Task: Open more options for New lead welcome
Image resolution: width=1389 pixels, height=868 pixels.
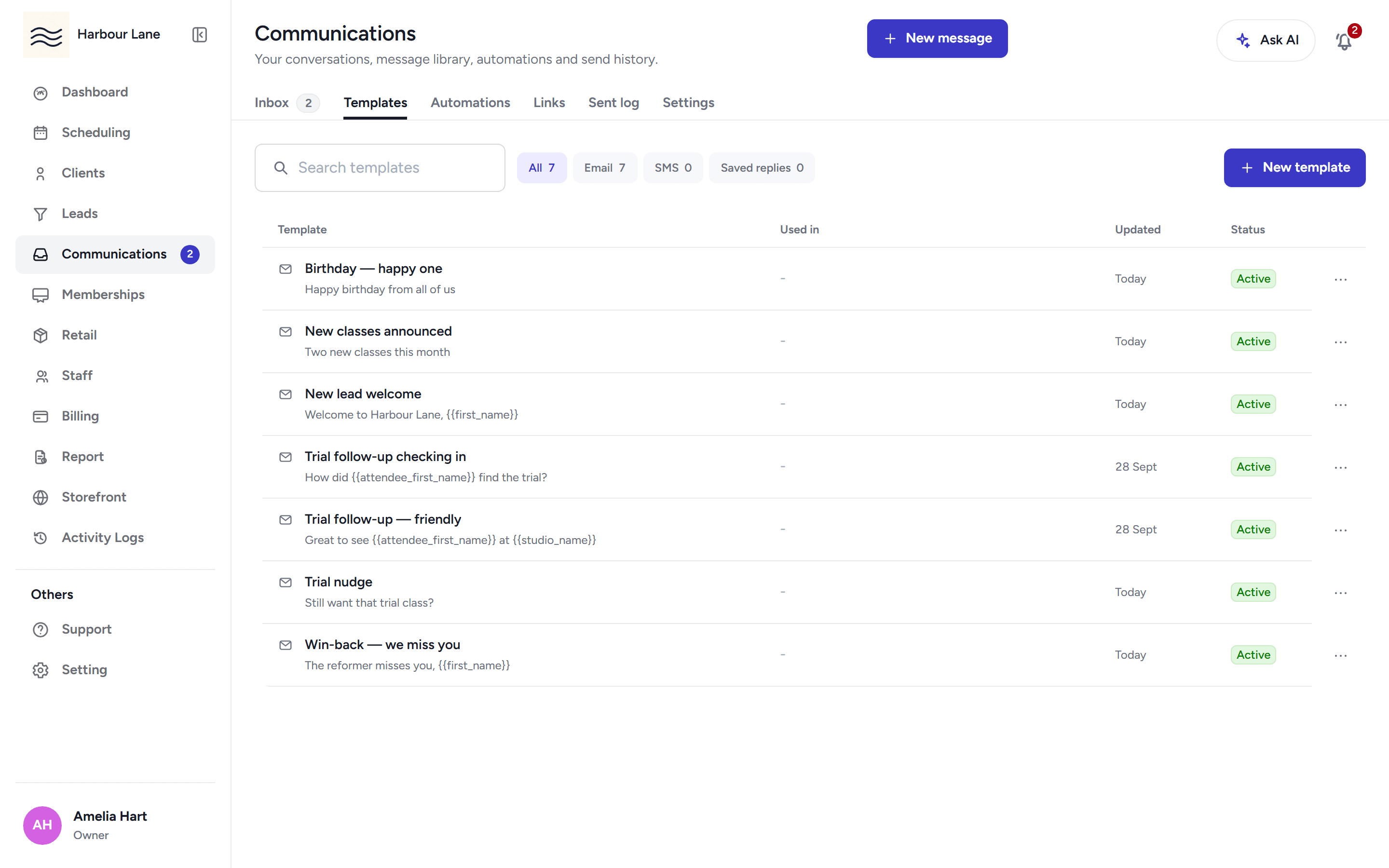Action: [1340, 405]
